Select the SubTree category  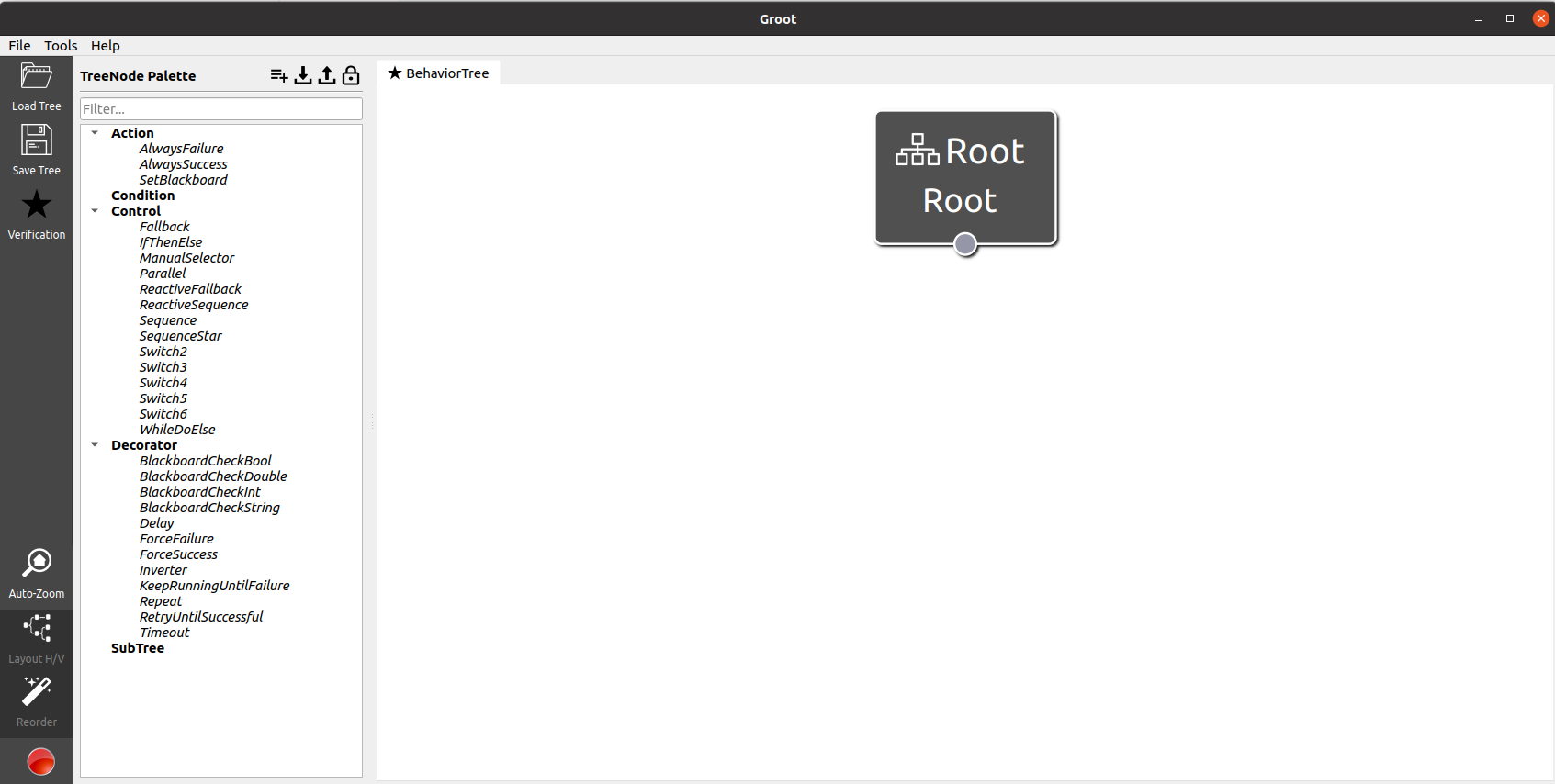pyautogui.click(x=138, y=648)
